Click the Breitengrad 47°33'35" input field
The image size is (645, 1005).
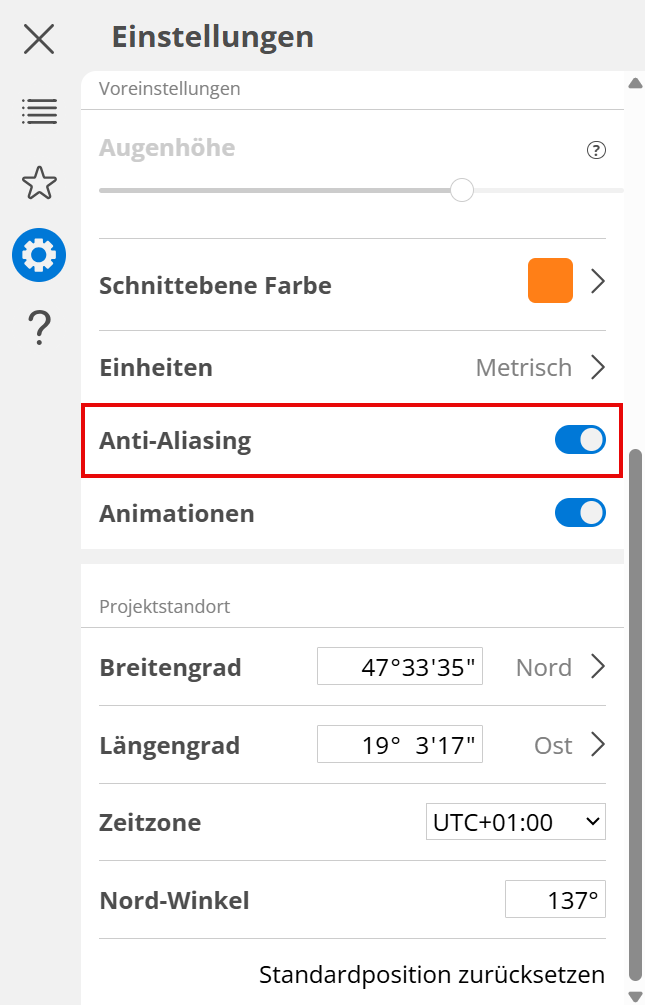click(400, 667)
